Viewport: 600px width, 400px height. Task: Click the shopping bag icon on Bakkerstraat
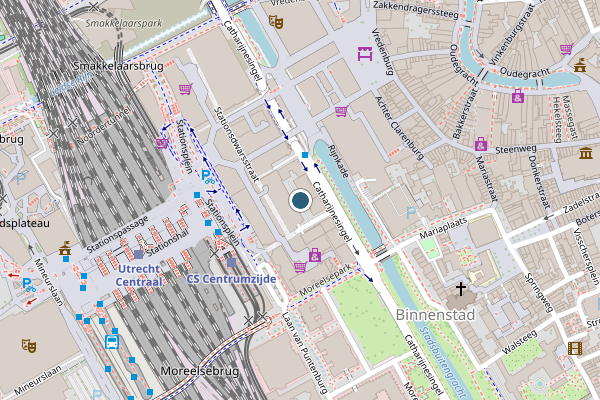tap(518, 96)
